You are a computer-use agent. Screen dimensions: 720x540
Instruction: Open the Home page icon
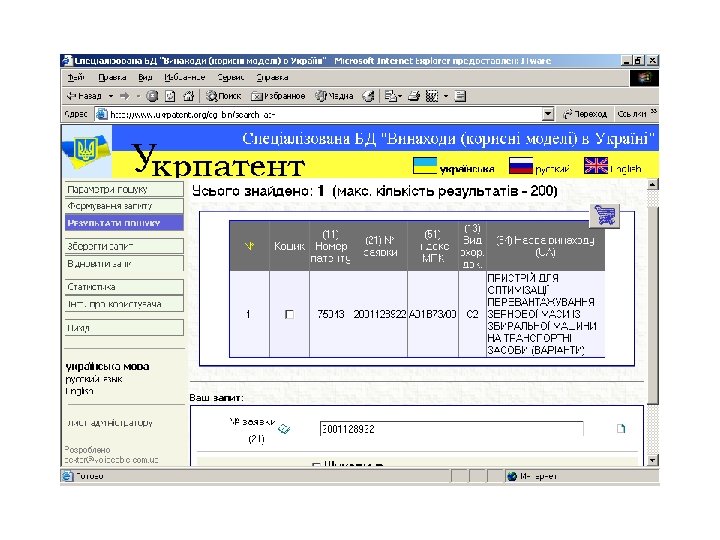[188, 96]
